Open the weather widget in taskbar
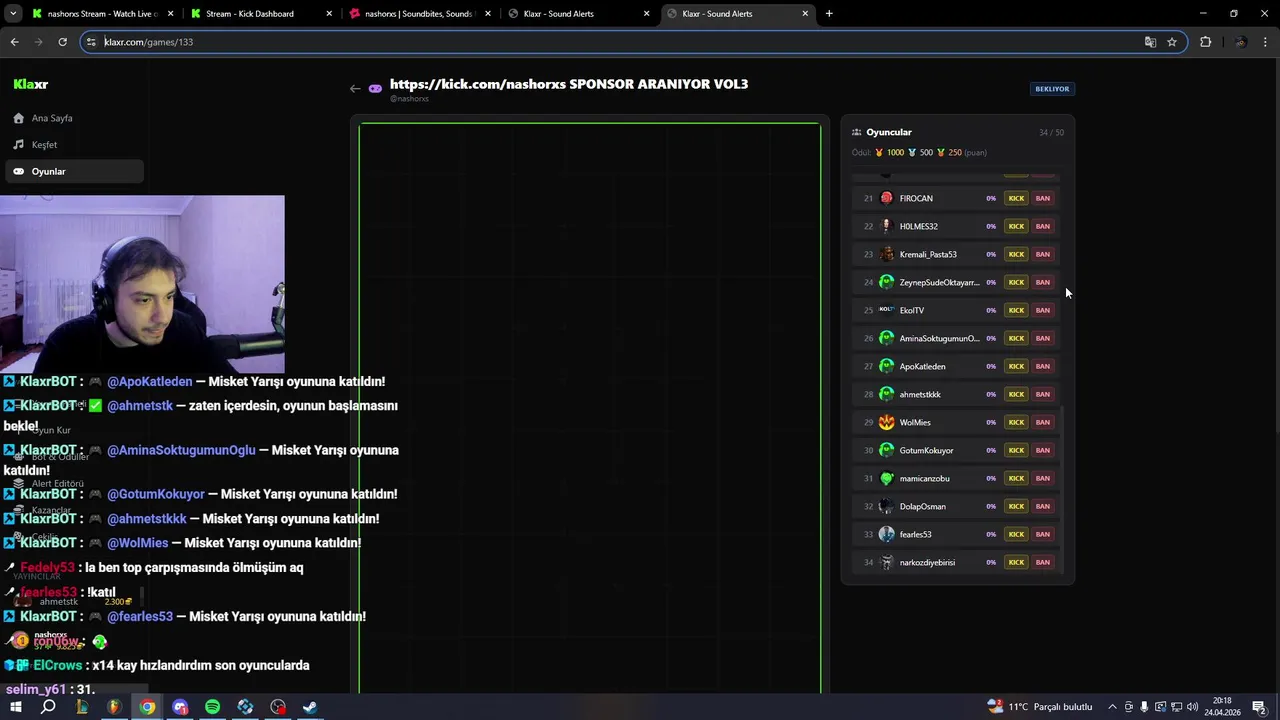The width and height of the screenshot is (1280, 720). [1040, 707]
